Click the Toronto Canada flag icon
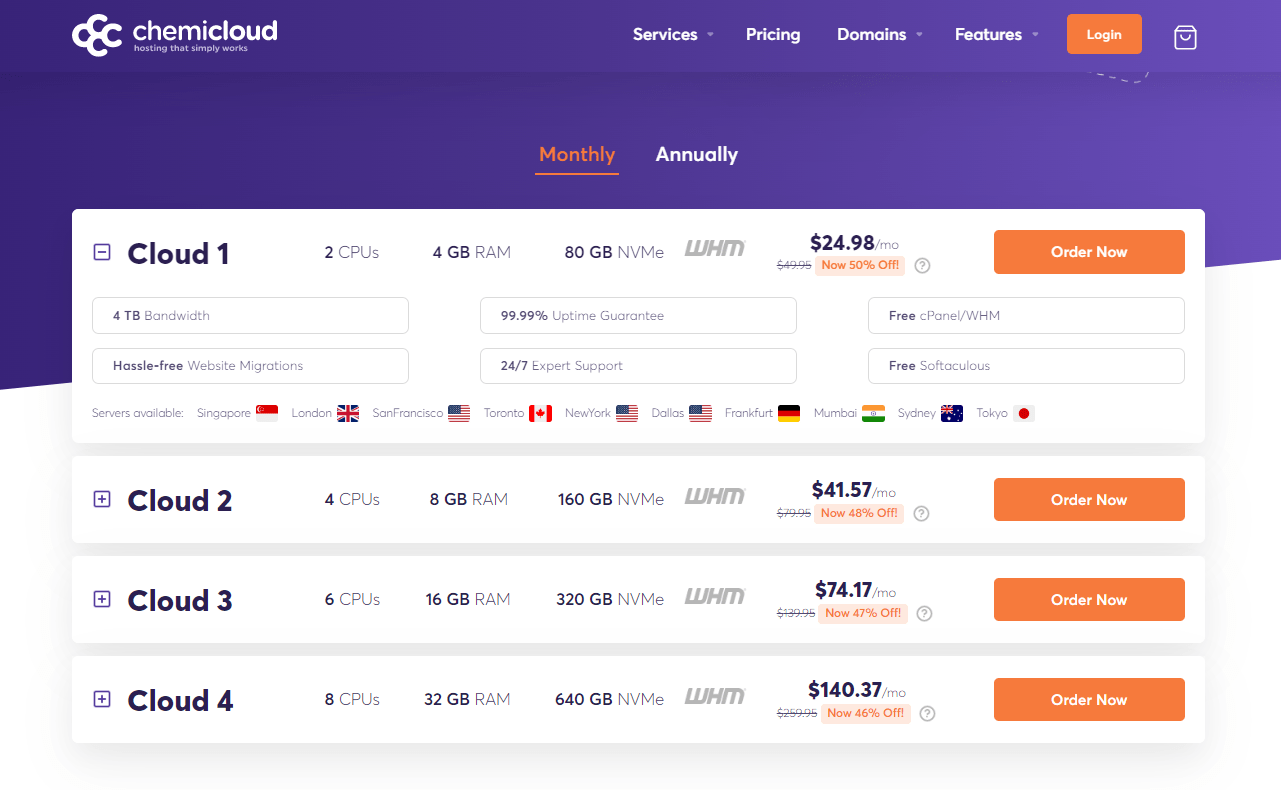The height and width of the screenshot is (790, 1281). point(540,413)
